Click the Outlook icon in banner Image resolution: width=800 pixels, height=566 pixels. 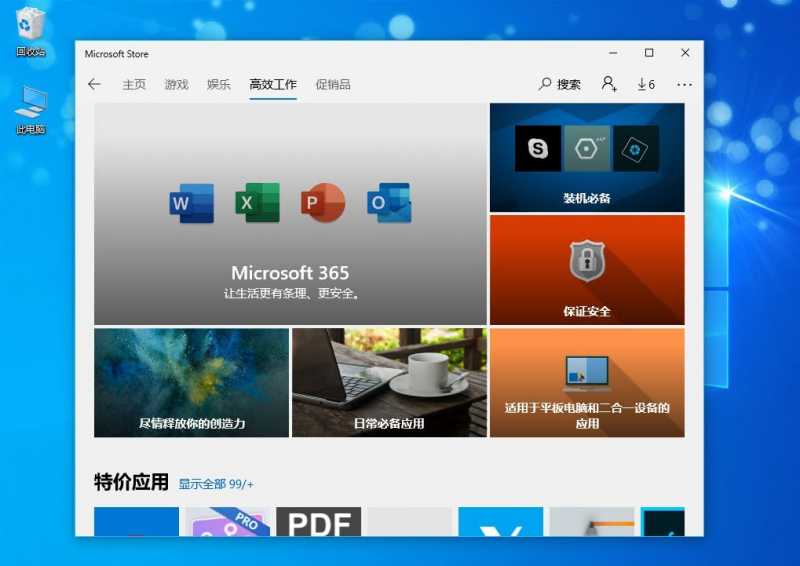click(389, 203)
